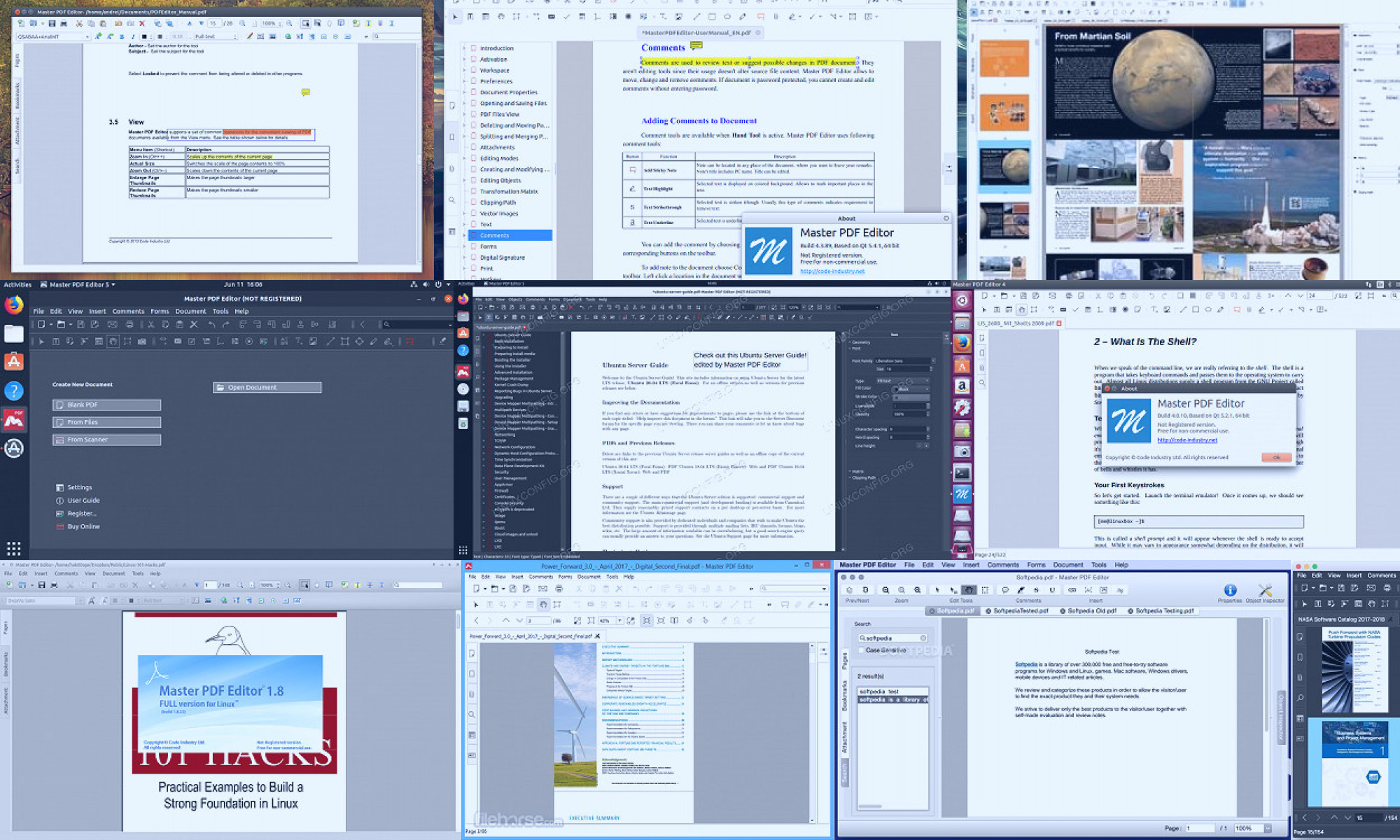Select the 'softpedia test' search result
The height and width of the screenshot is (840, 1400).
click(x=893, y=691)
